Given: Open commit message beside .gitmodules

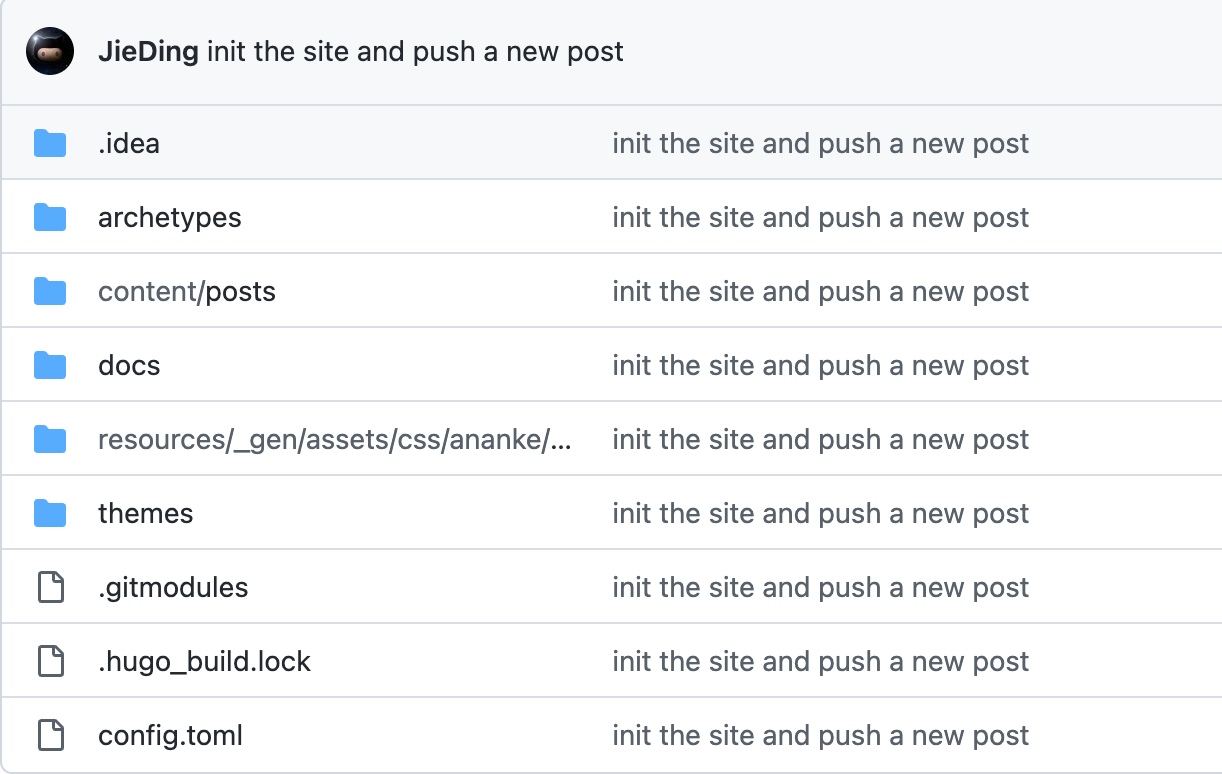Looking at the screenshot, I should coord(820,588).
